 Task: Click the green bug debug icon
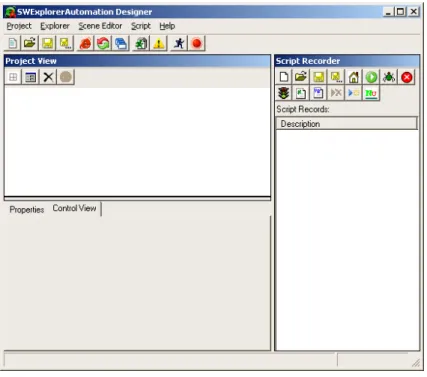[x=389, y=77]
